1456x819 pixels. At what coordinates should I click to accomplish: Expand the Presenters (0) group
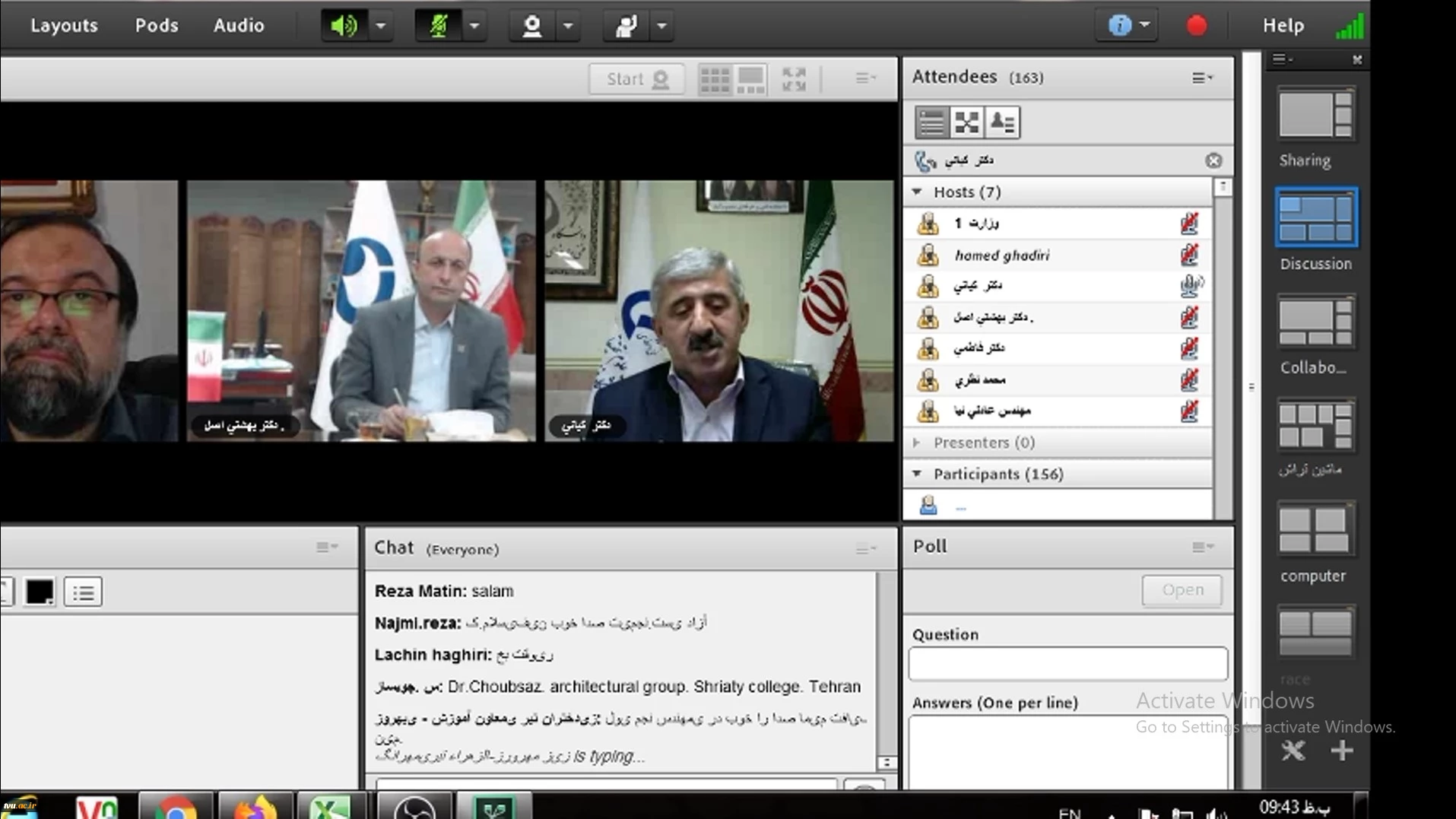tap(917, 443)
